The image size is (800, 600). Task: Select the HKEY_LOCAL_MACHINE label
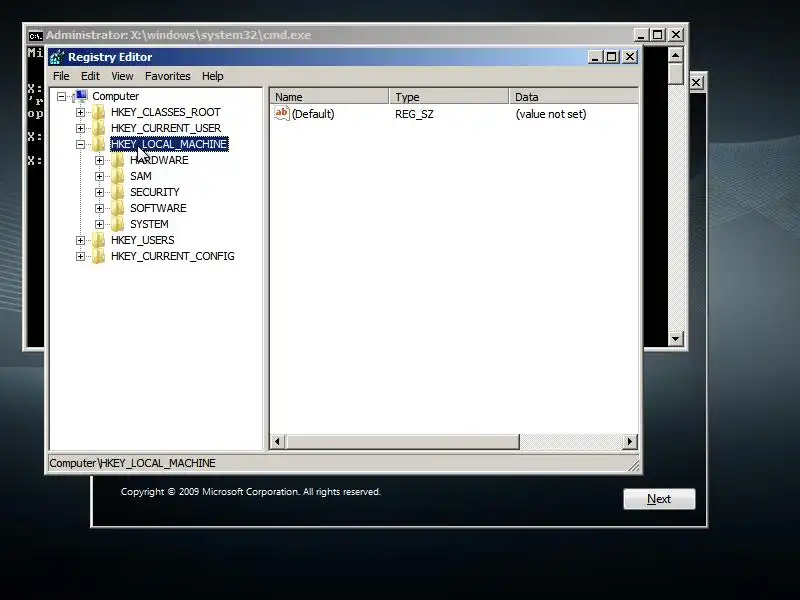tap(169, 144)
